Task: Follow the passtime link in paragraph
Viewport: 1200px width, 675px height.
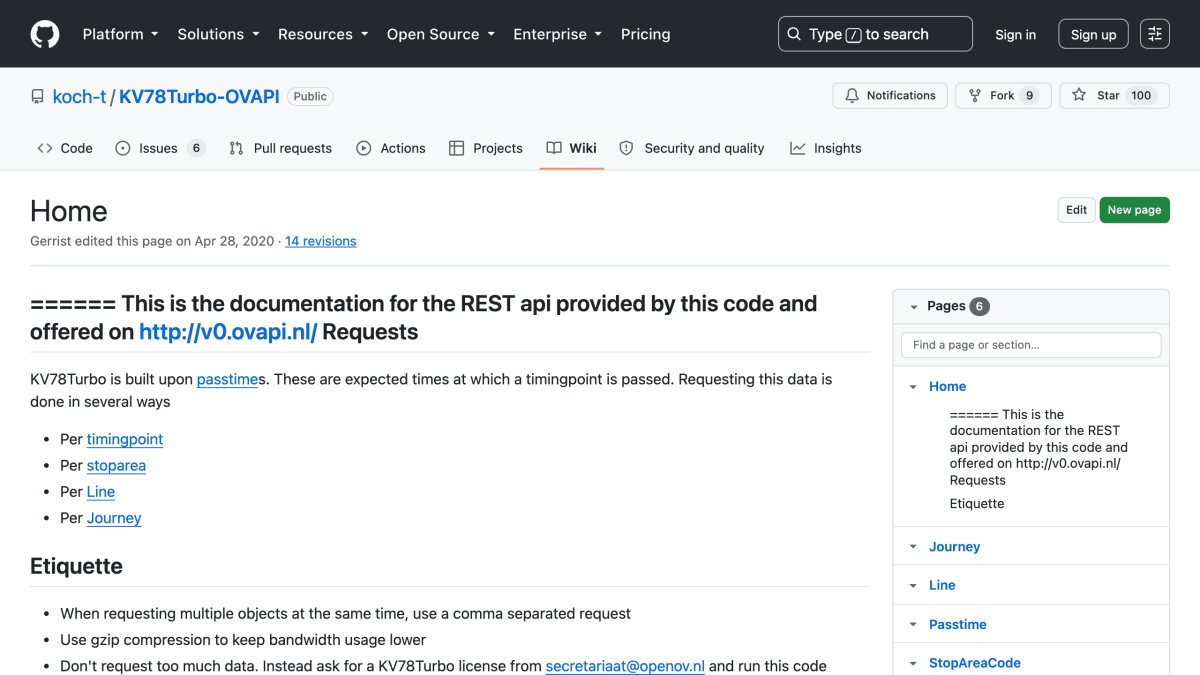Action: [227, 380]
